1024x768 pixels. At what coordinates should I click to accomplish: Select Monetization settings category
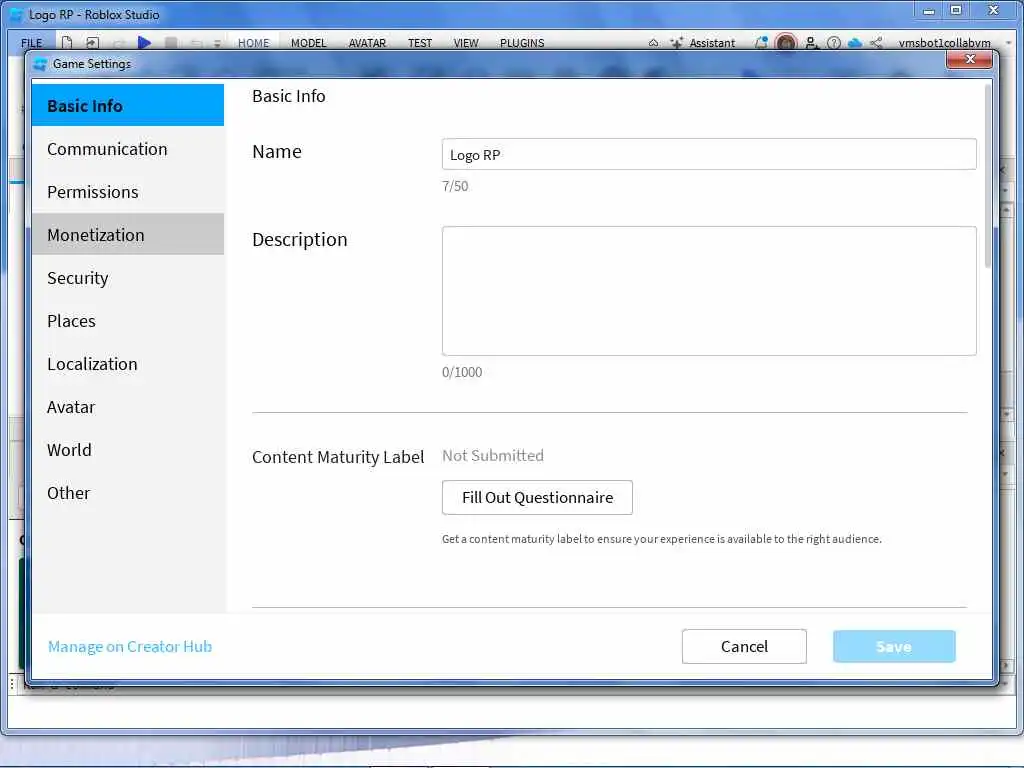[x=127, y=234]
